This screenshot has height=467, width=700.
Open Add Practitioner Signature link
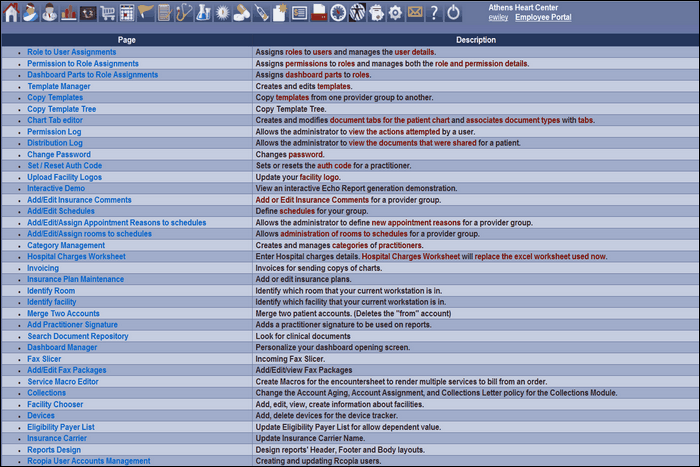(x=72, y=325)
